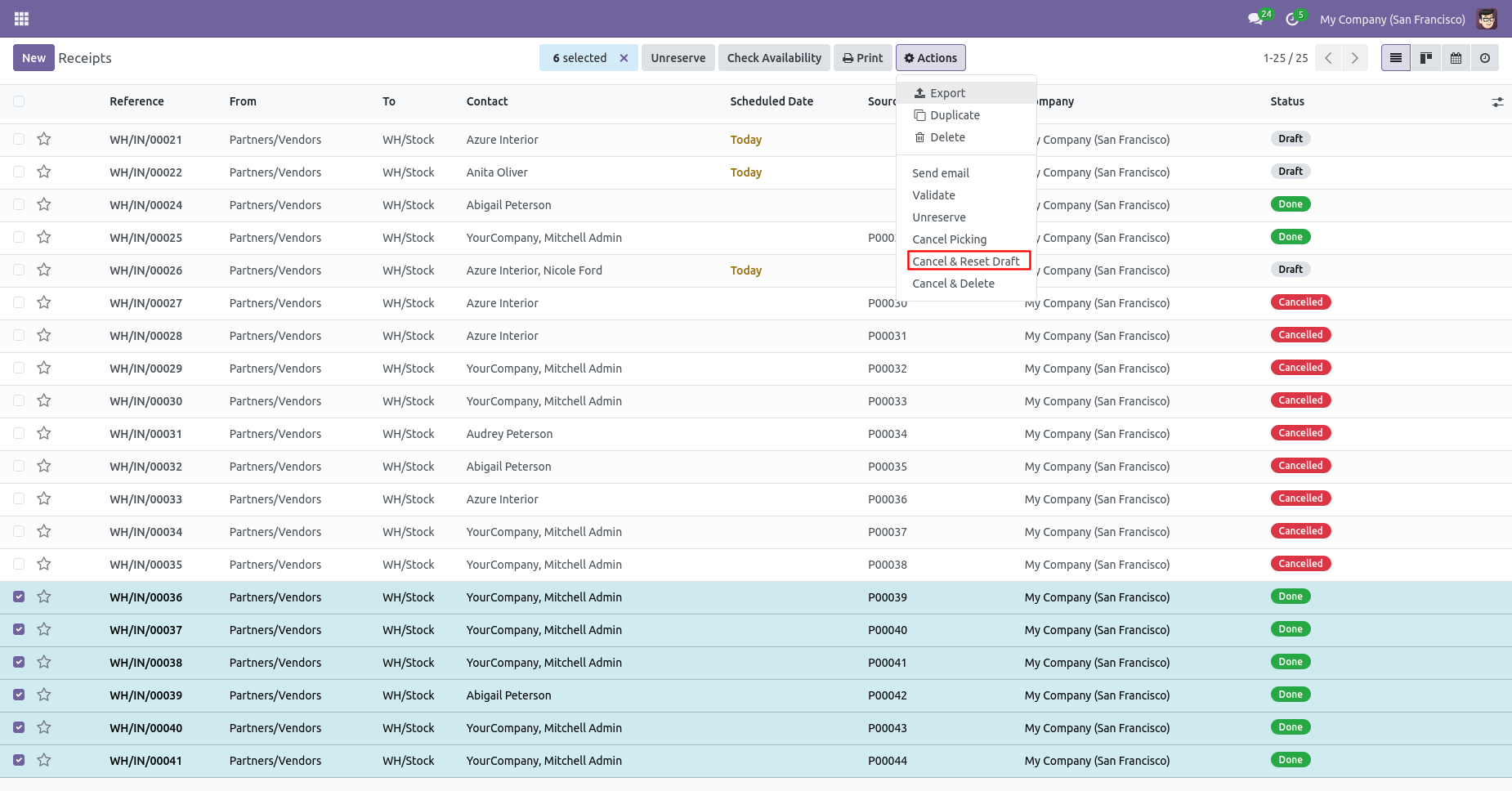This screenshot has width=1512, height=791.
Task: Choose Export from Actions menu
Action: pos(966,93)
